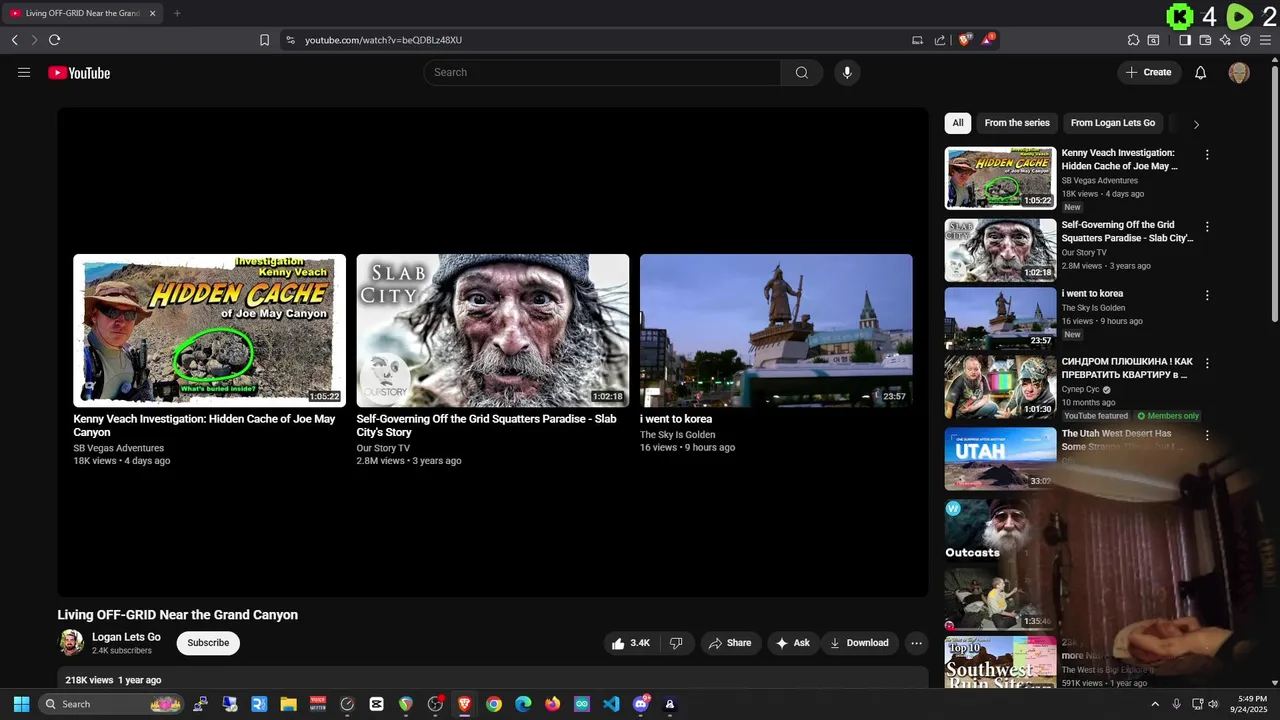Open SB Vegas Adventures channel in end screen
Screen dimensions: 1280x720
tap(118, 448)
